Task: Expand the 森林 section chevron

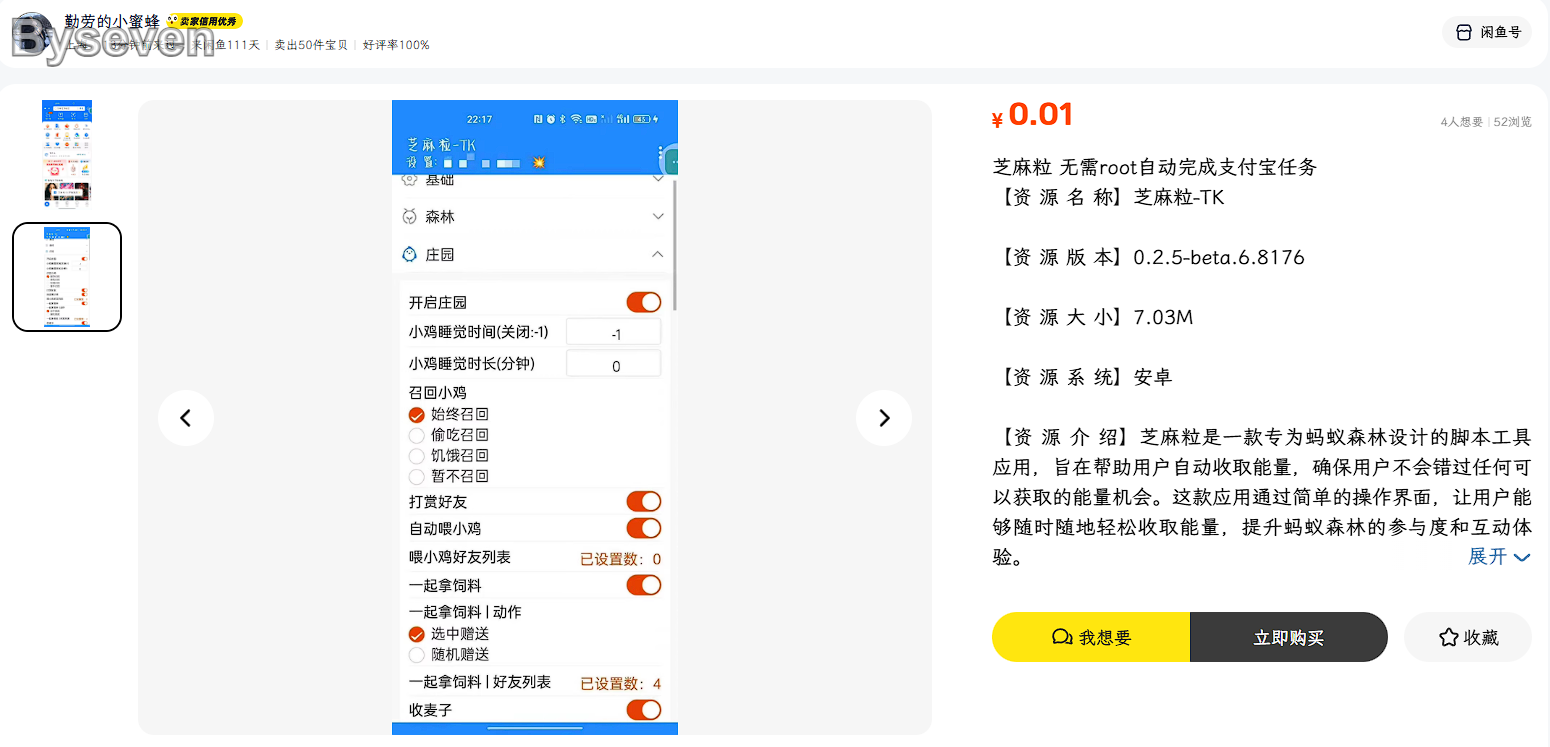Action: pyautogui.click(x=658, y=216)
